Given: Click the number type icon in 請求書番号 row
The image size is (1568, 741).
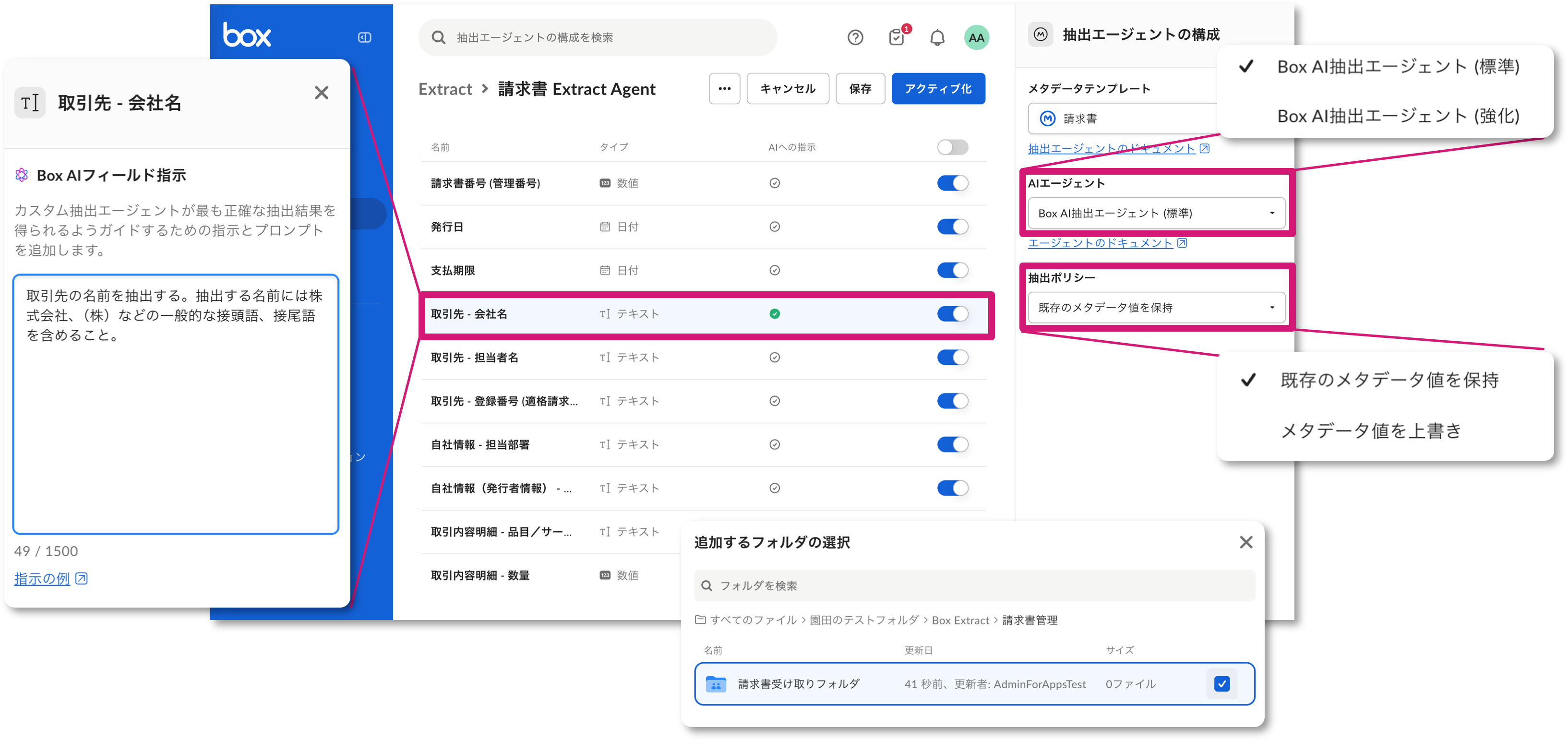Looking at the screenshot, I should 605,183.
